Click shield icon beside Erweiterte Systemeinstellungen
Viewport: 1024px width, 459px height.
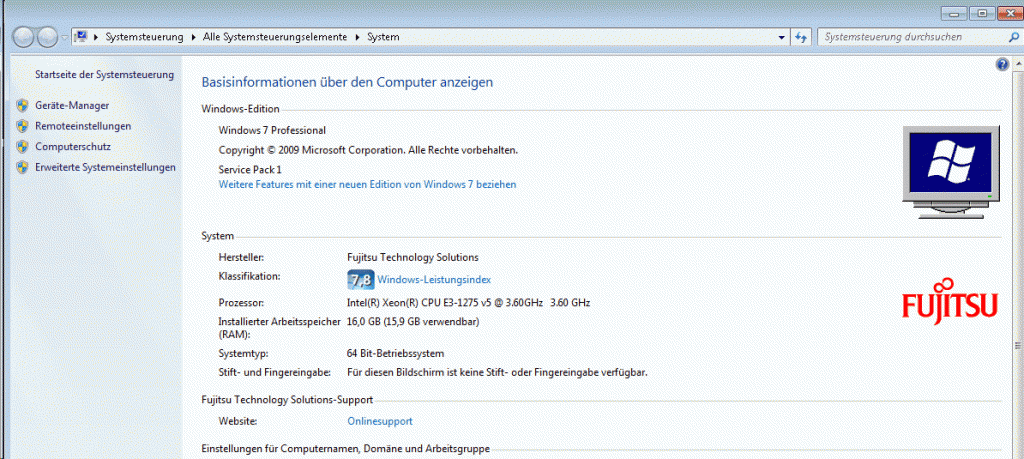pyautogui.click(x=23, y=168)
